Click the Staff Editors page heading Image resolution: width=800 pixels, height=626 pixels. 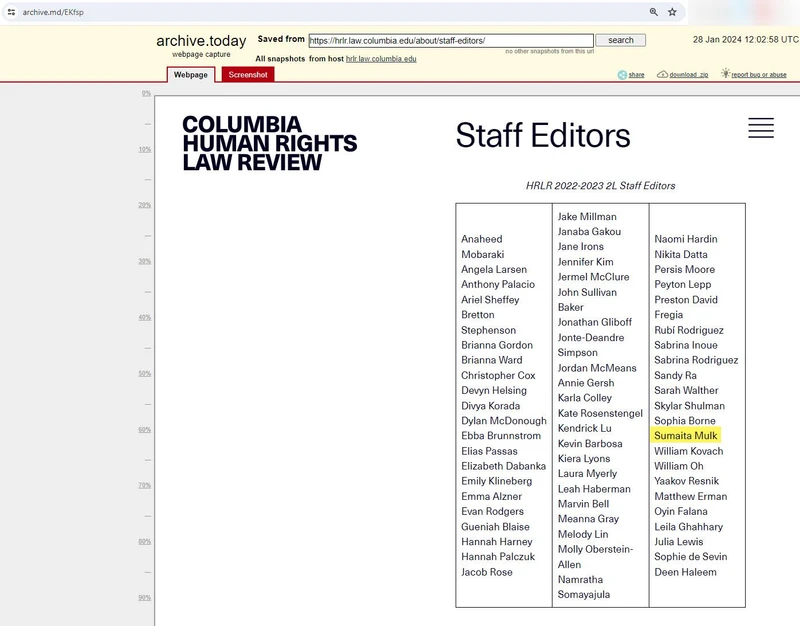click(542, 136)
